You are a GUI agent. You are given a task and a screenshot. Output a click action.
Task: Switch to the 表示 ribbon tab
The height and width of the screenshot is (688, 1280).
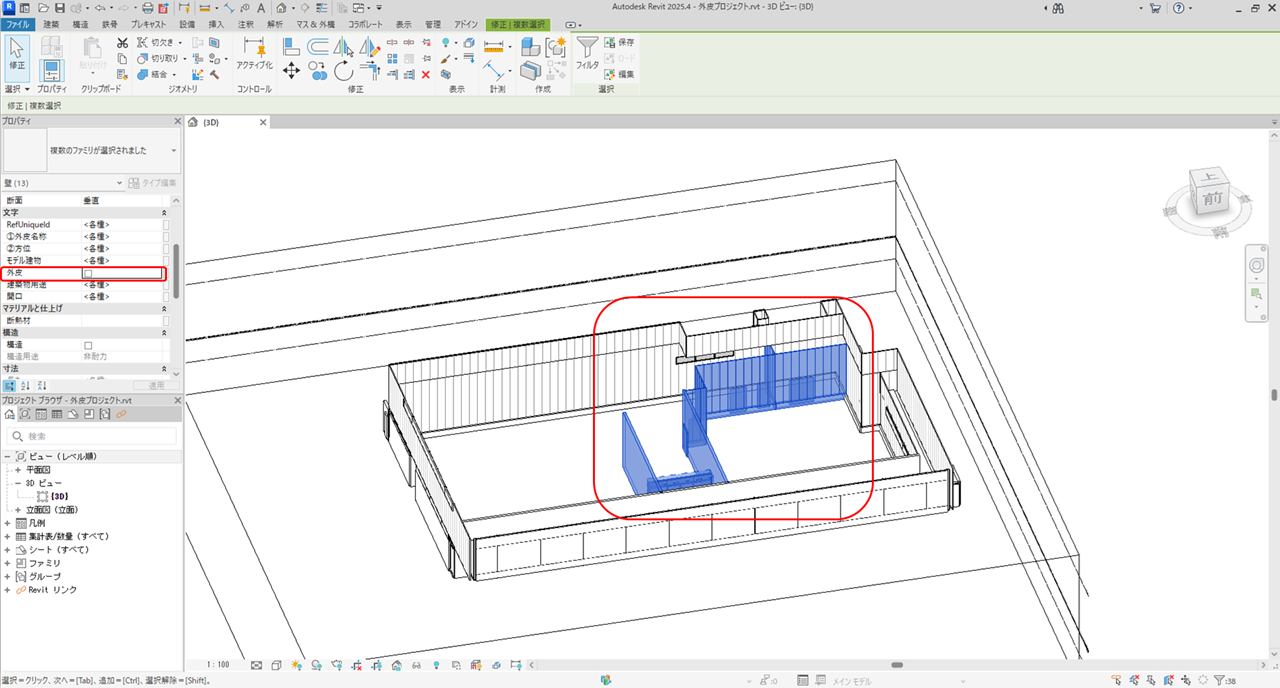coord(403,23)
